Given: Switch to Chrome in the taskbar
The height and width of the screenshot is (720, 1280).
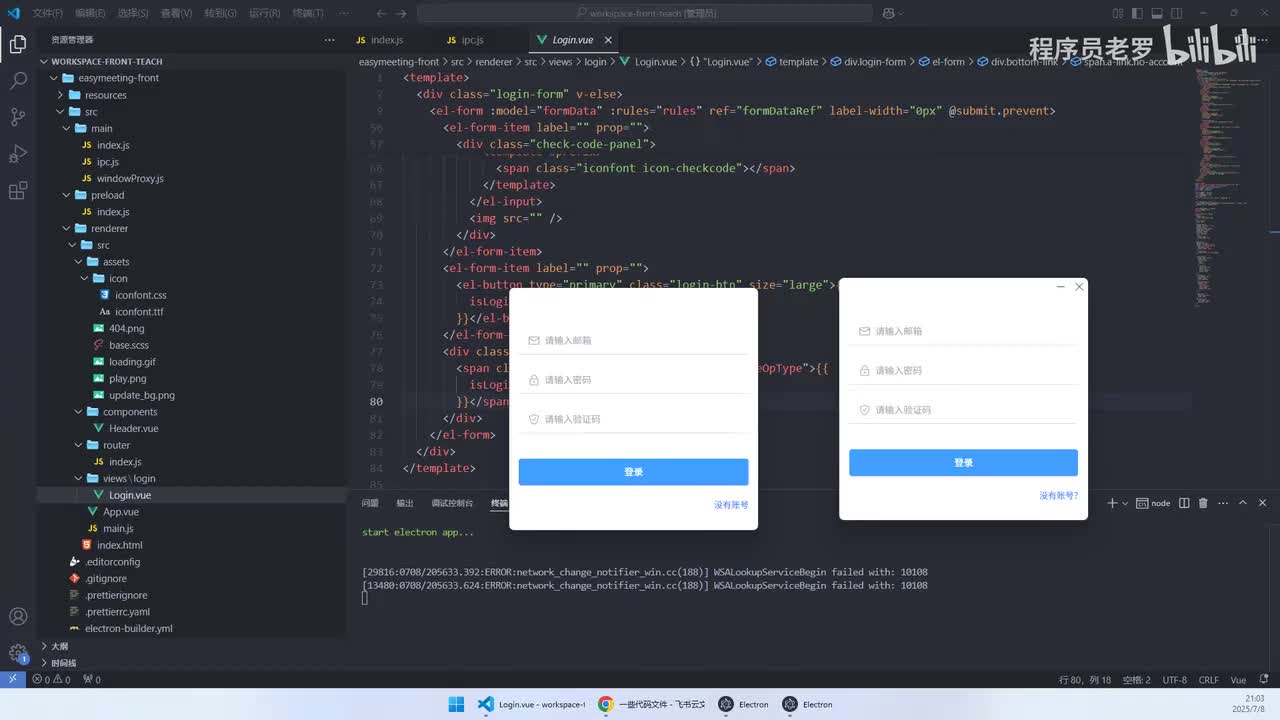Looking at the screenshot, I should pos(651,704).
